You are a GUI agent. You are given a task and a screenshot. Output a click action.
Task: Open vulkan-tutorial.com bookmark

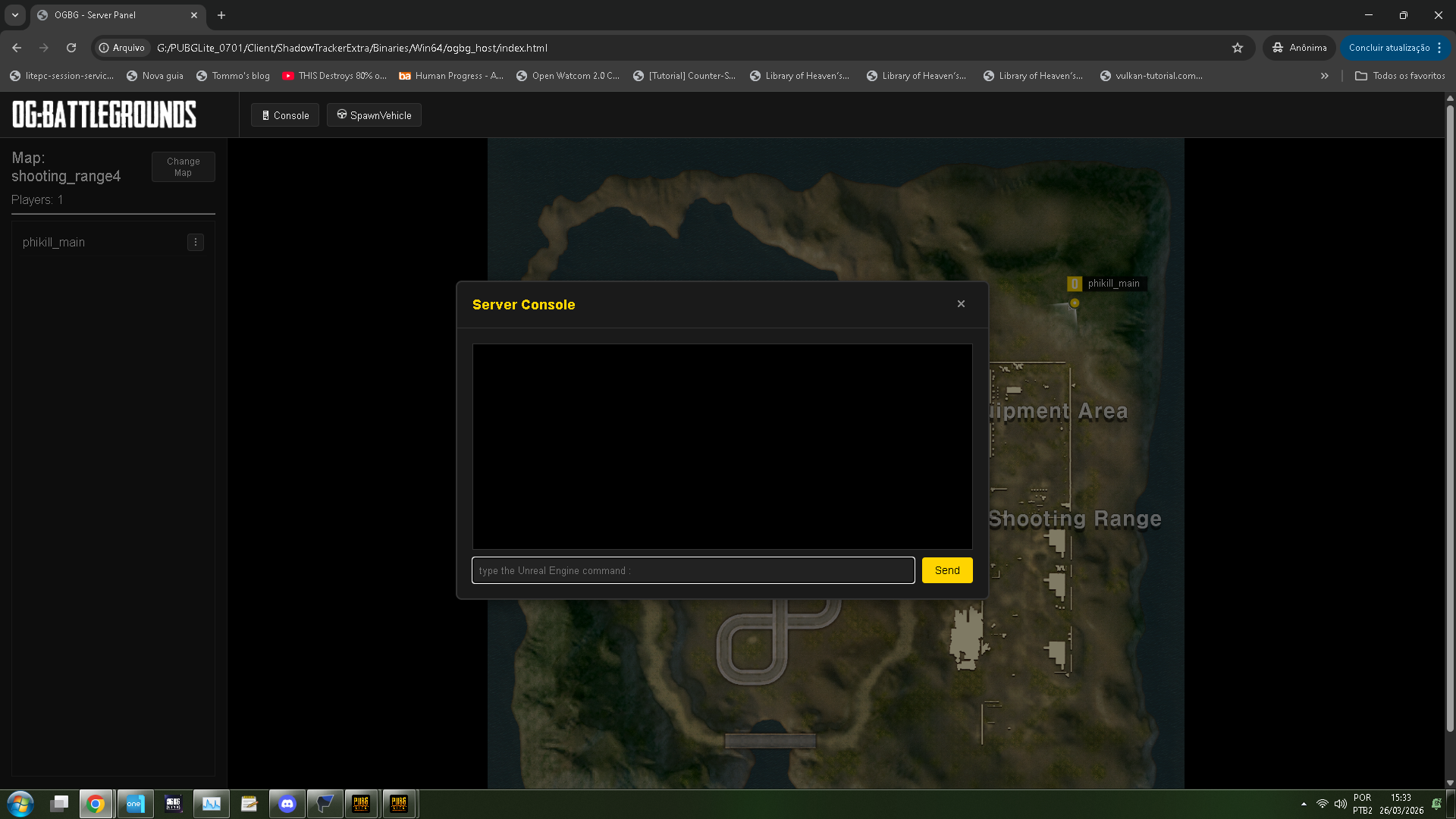coord(1151,76)
